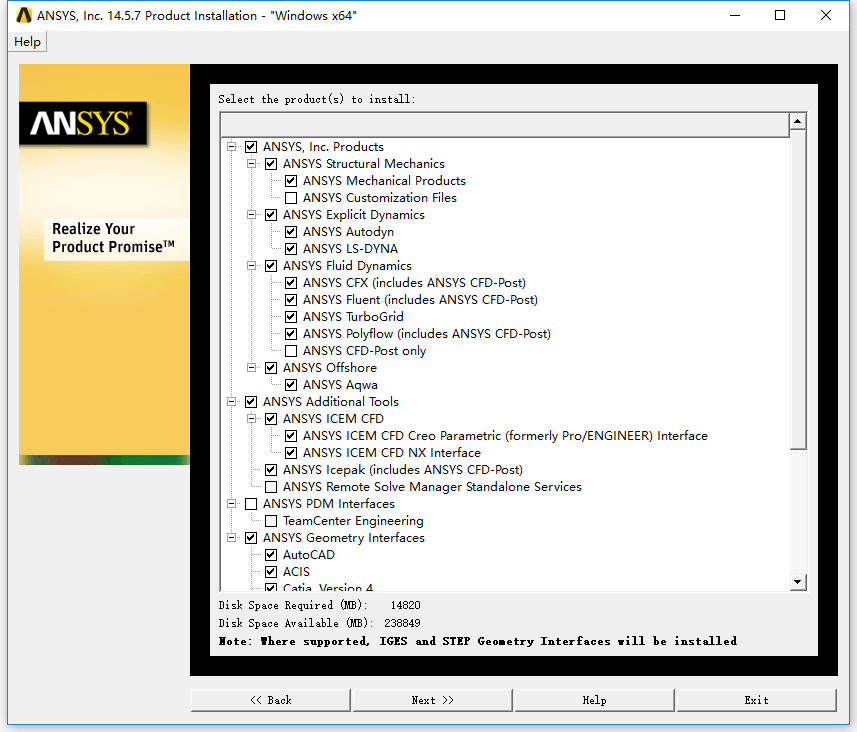Collapse ANSYS Structural Mechanics node
The image size is (857, 732).
[x=251, y=163]
